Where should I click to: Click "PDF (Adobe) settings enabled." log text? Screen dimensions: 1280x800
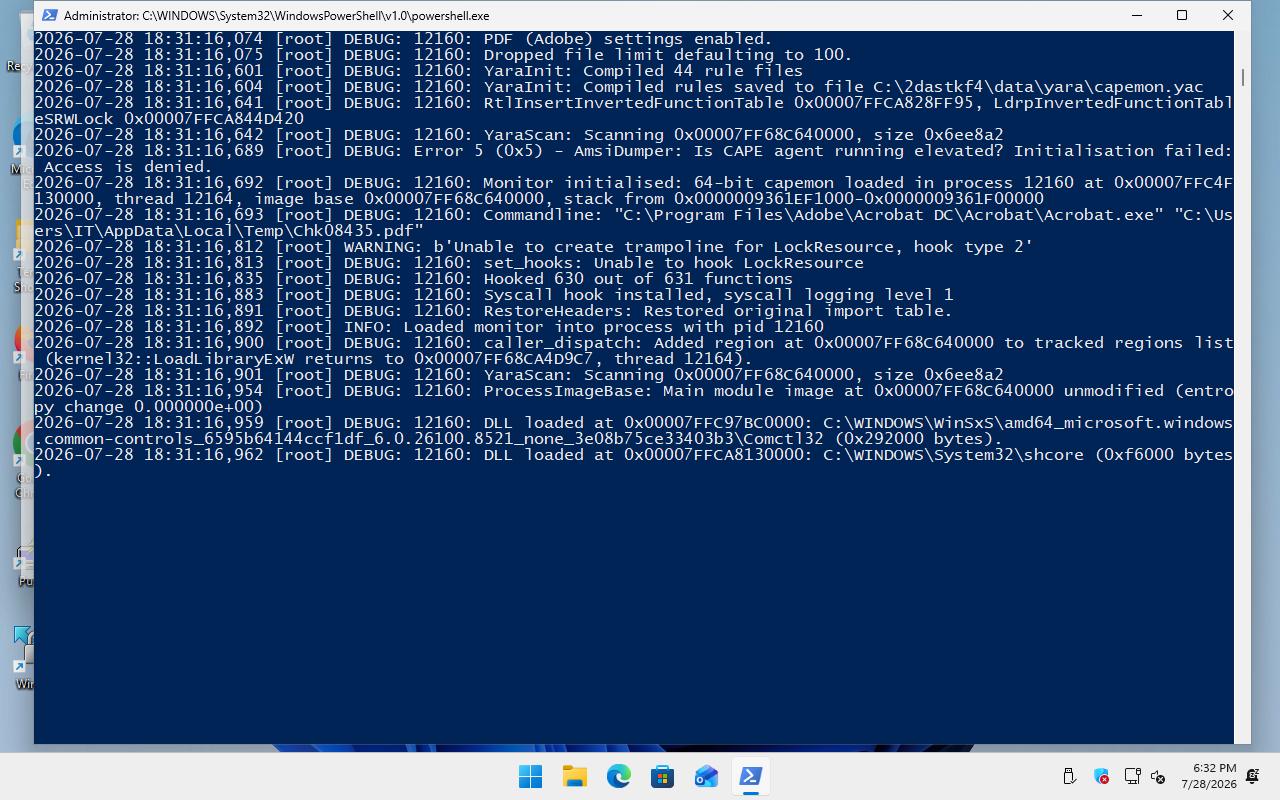pyautogui.click(x=628, y=39)
